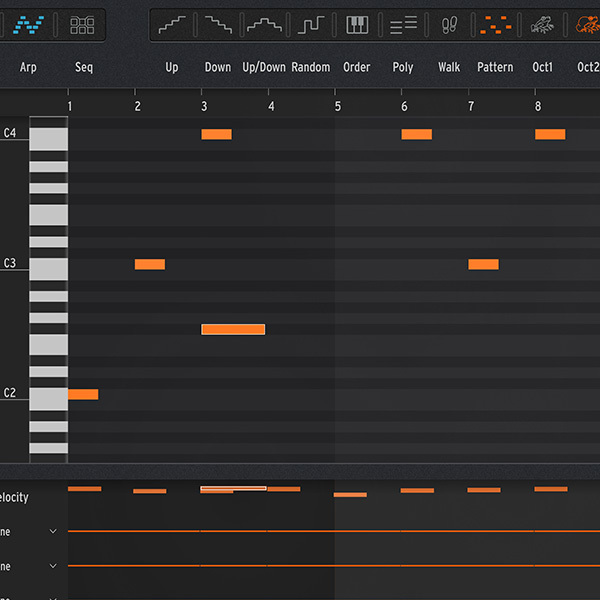Viewport: 600px width, 600px height.
Task: Pick the Up/Down arpeggio pattern icon
Action: pos(264,25)
